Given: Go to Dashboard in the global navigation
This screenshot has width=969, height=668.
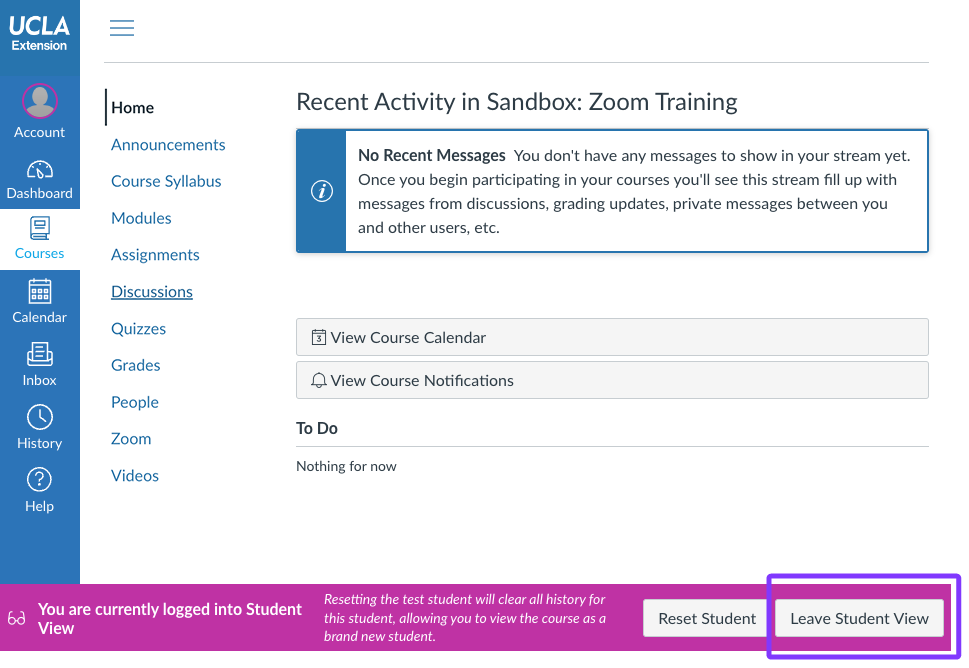Looking at the screenshot, I should point(40,180).
